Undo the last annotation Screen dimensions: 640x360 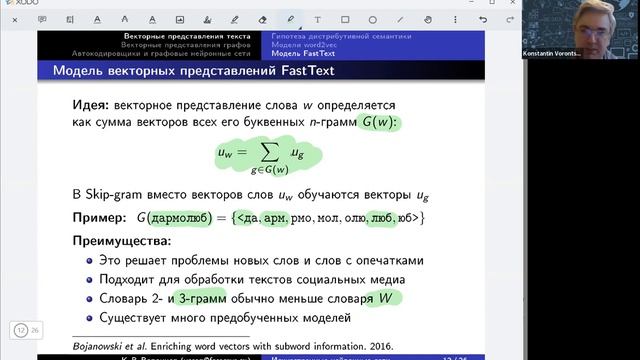483,20
